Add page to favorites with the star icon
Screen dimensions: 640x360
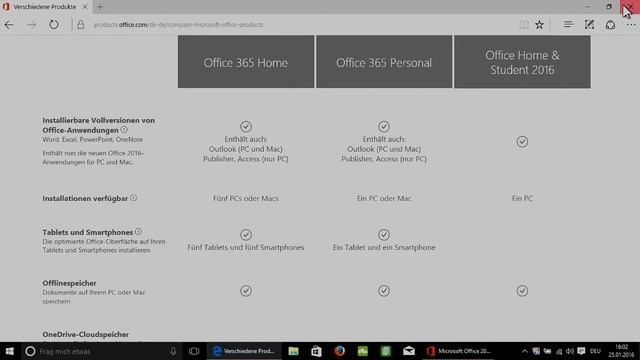539,24
